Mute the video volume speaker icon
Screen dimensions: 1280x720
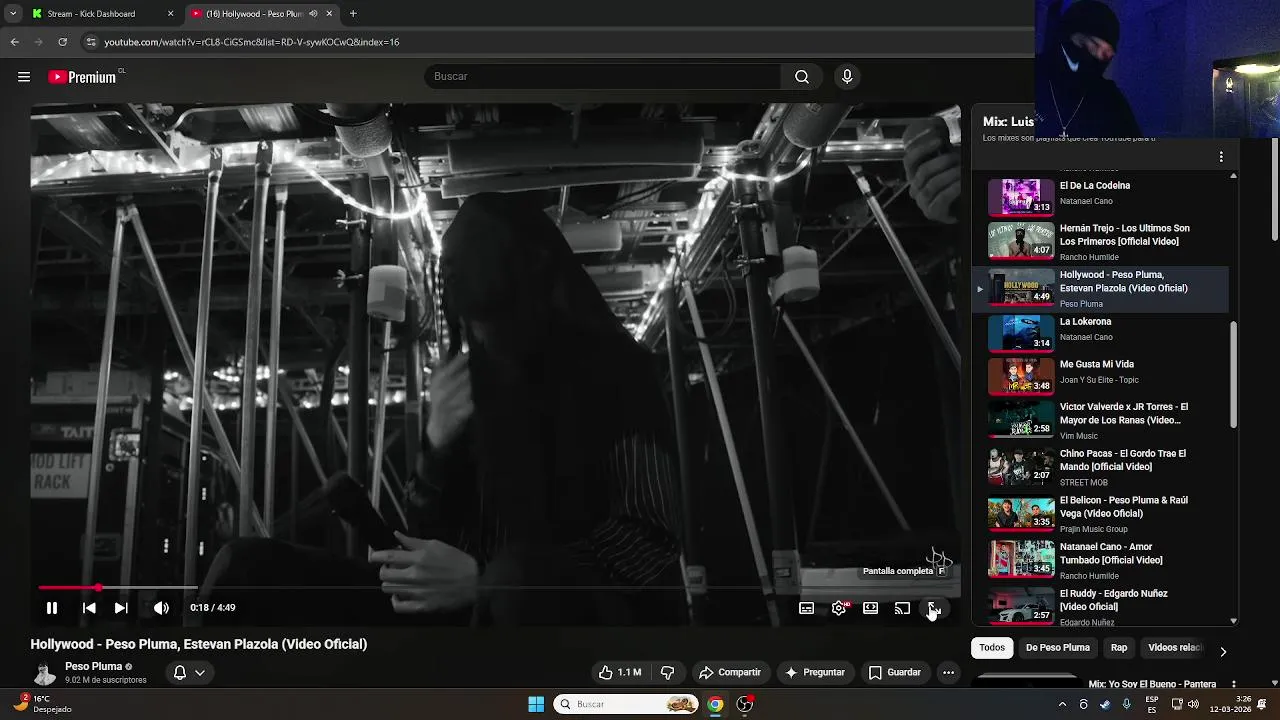point(161,608)
